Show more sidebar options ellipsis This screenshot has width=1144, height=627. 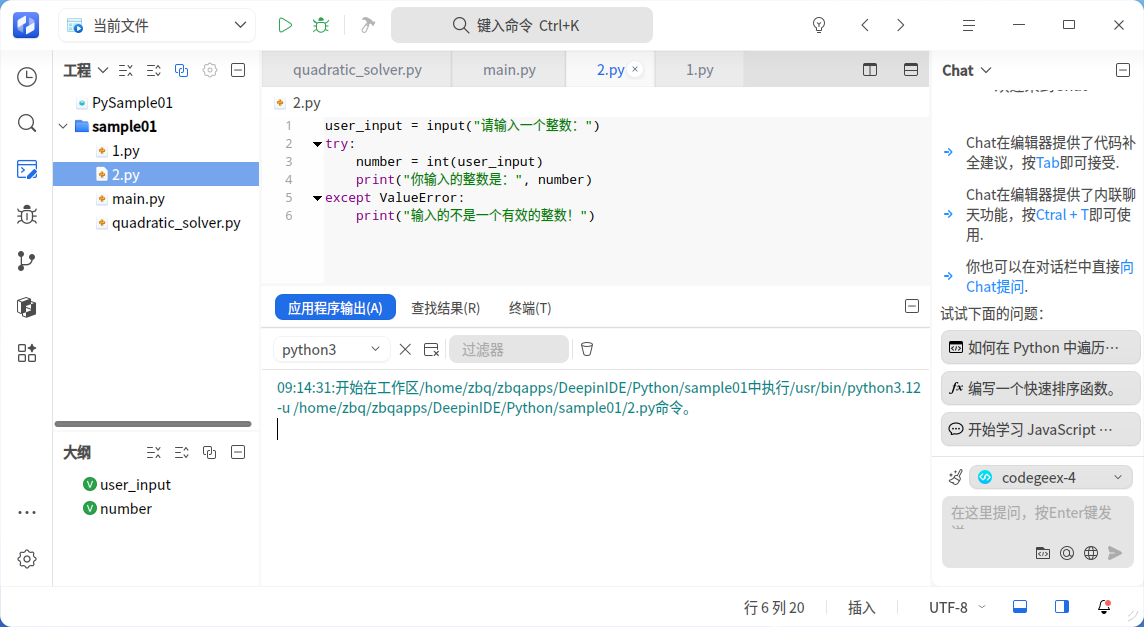[27, 512]
